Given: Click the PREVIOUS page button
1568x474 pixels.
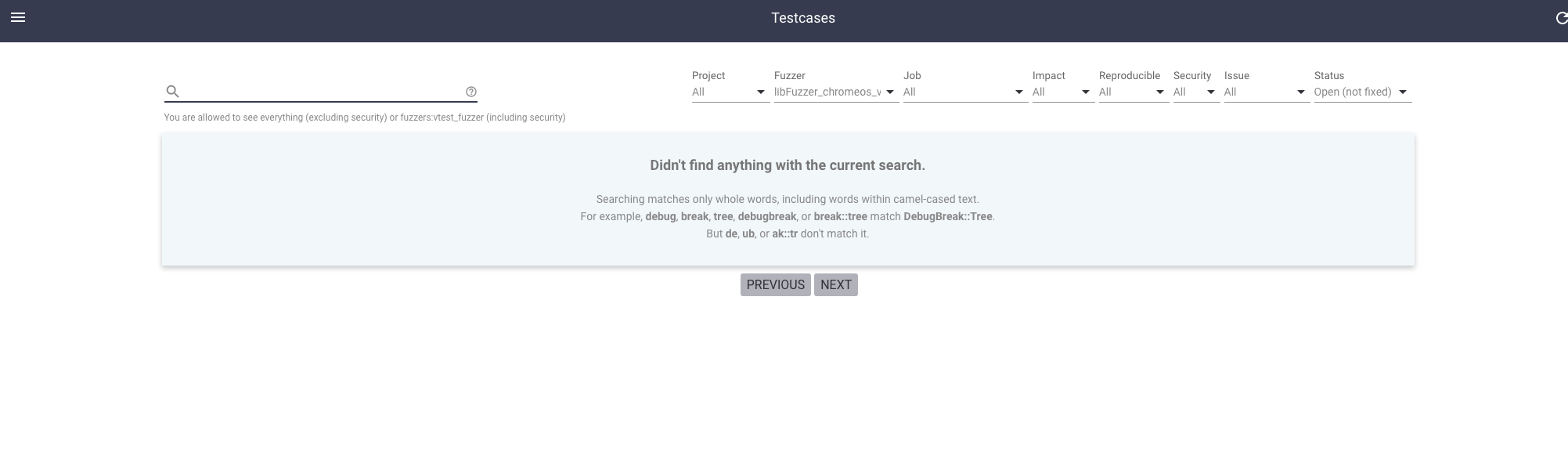Looking at the screenshot, I should point(776,284).
